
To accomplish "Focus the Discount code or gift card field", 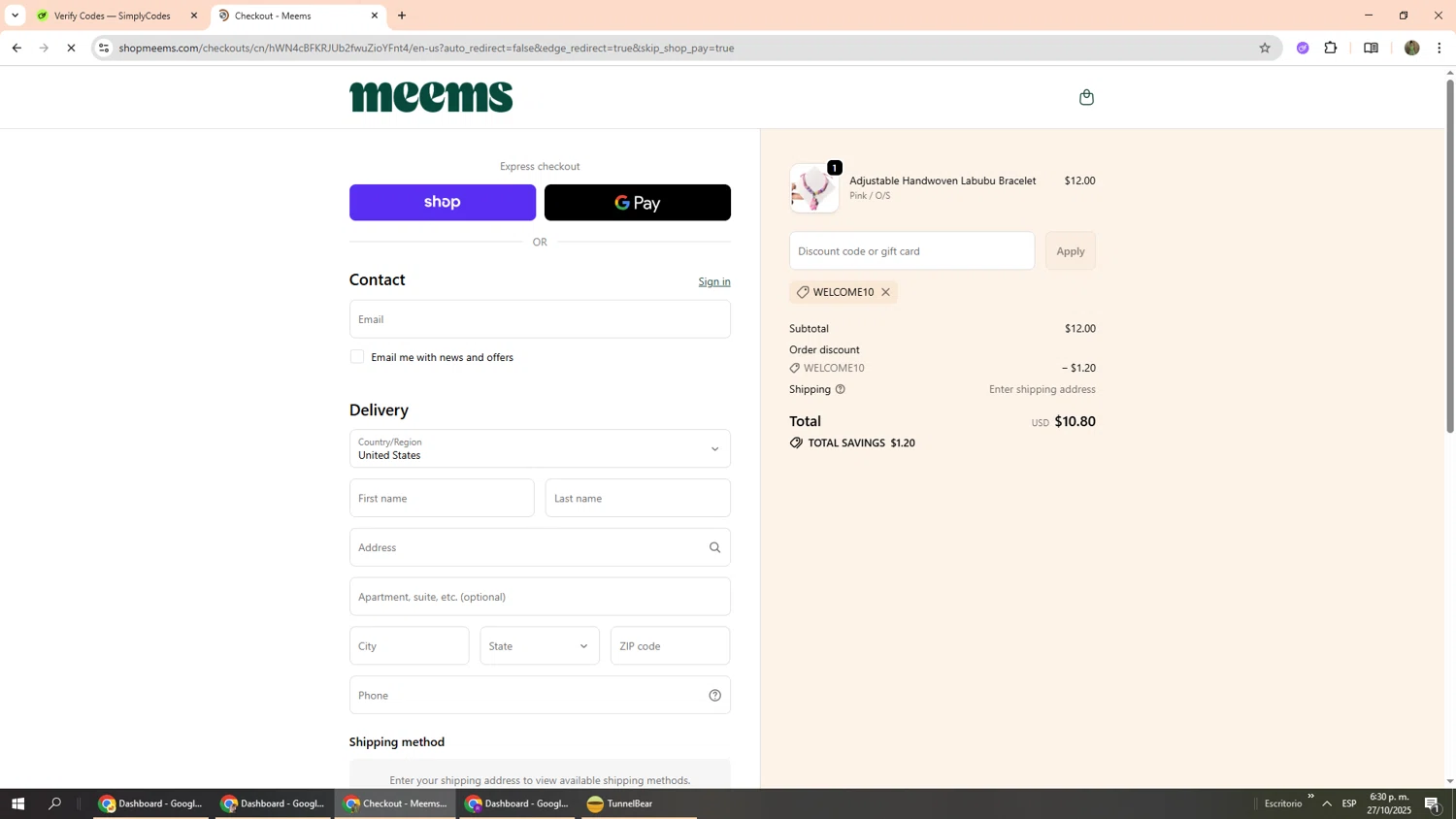I will [911, 250].
